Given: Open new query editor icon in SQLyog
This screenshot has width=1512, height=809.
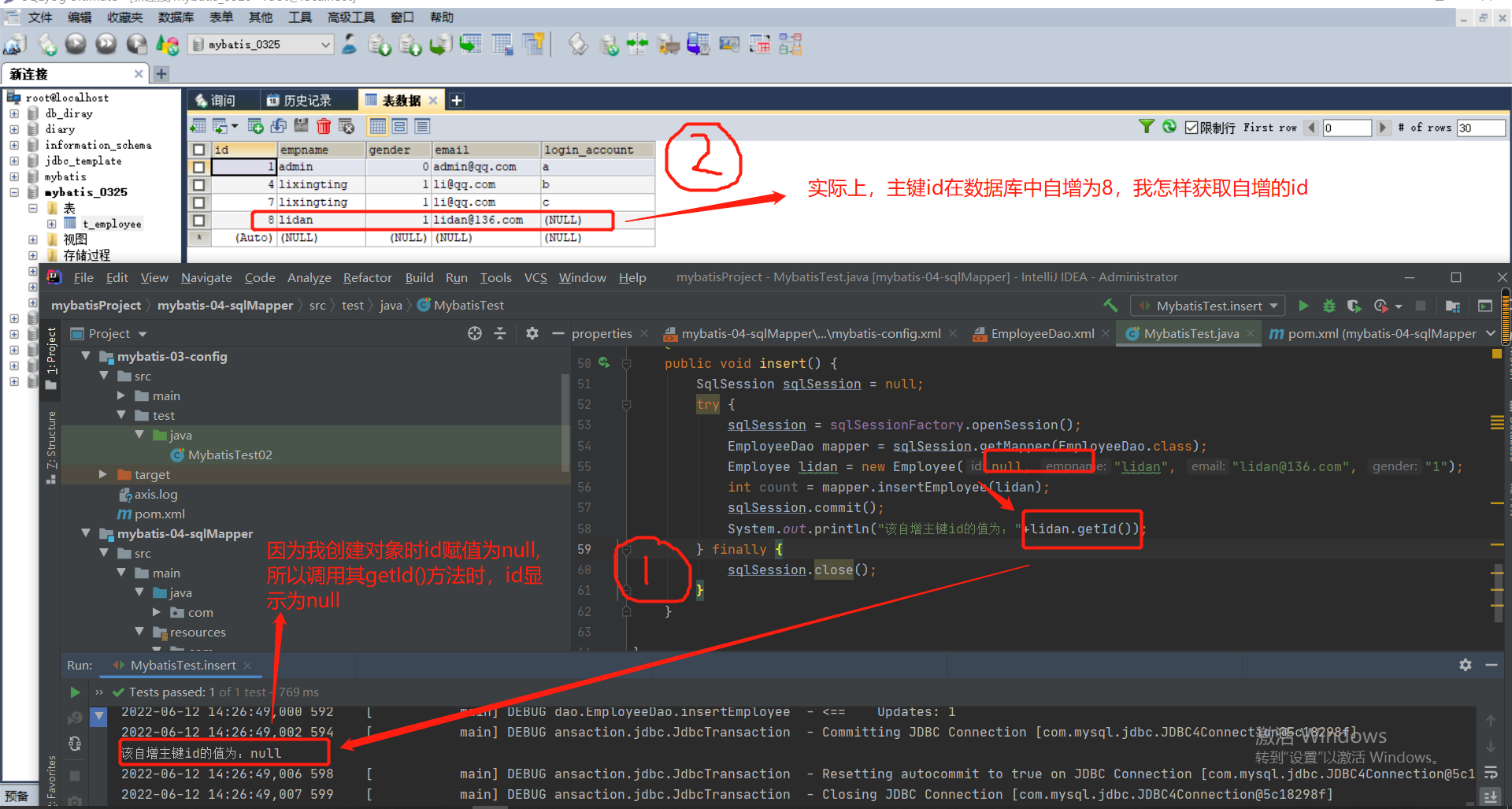Looking at the screenshot, I should [47, 45].
